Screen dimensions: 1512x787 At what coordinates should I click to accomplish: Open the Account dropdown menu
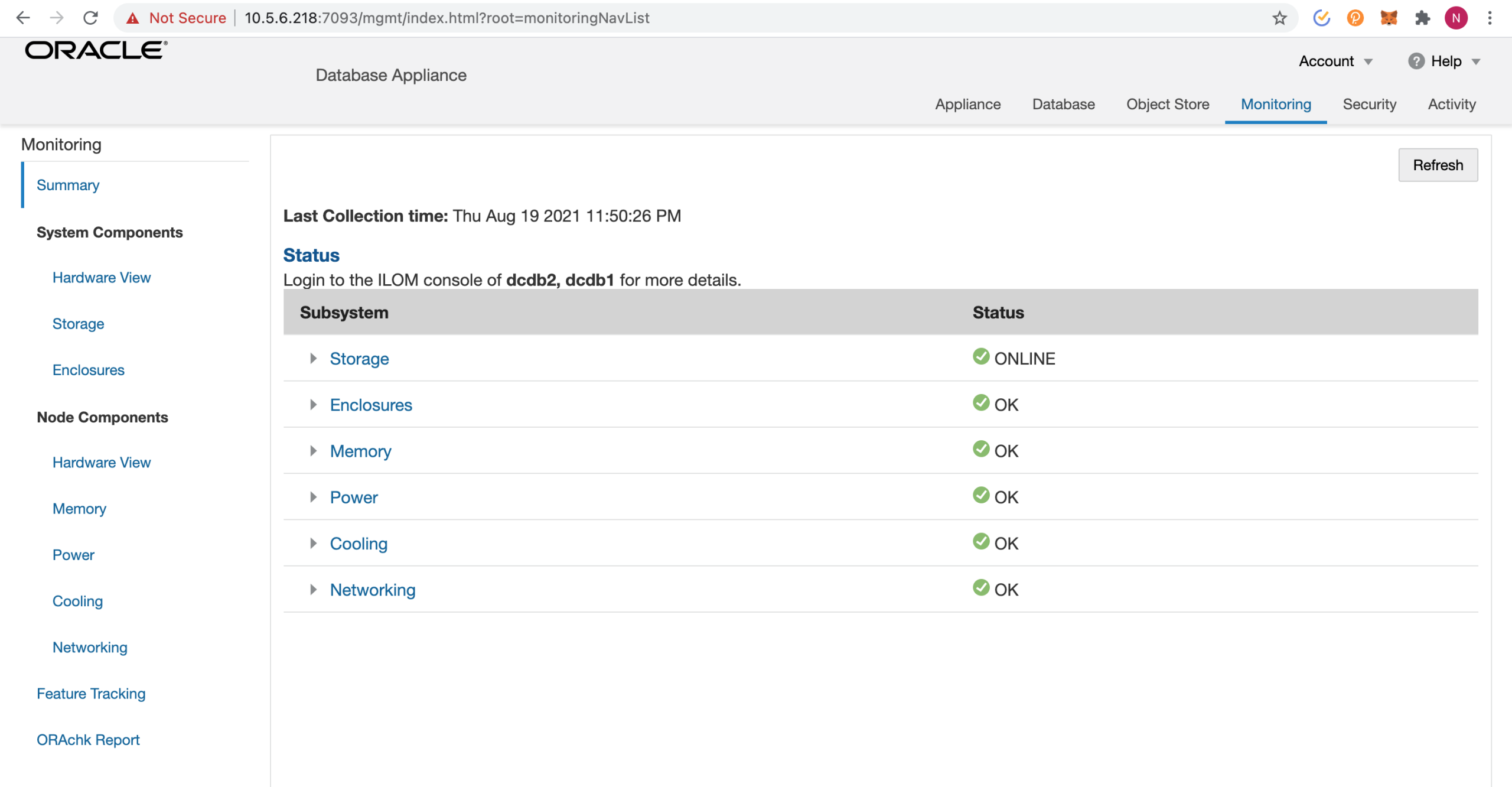[x=1336, y=61]
